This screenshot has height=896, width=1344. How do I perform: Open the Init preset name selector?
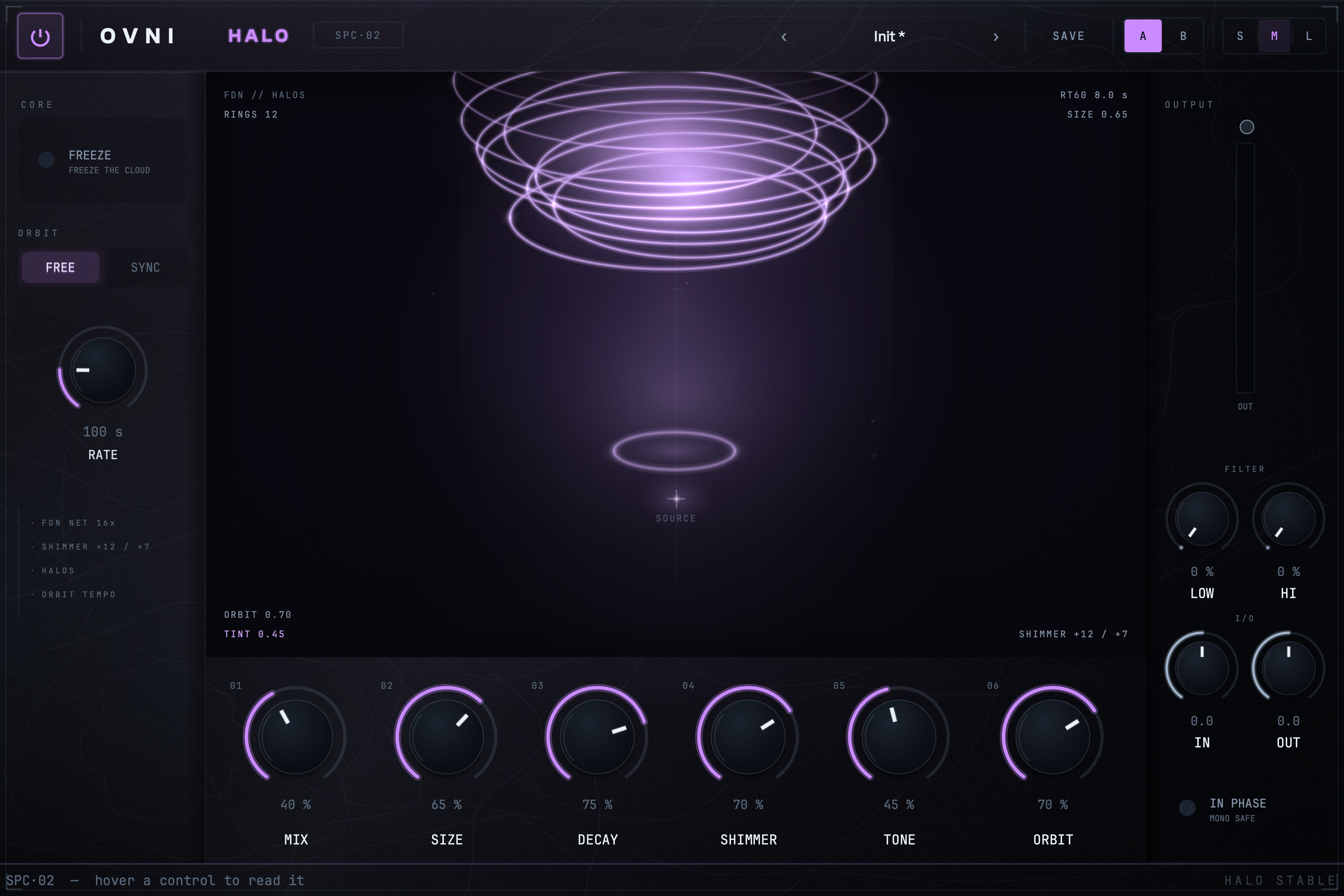click(x=889, y=37)
